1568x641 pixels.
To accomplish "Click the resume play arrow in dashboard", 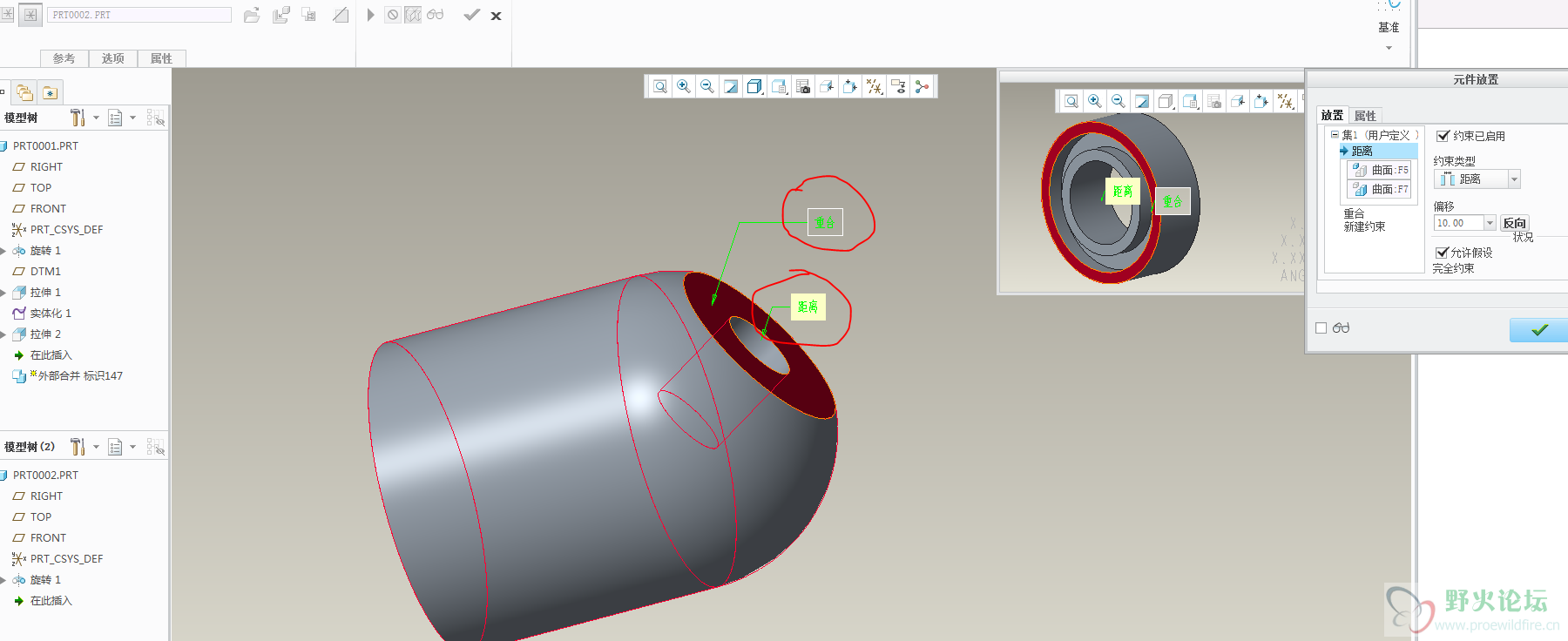I will 370,15.
